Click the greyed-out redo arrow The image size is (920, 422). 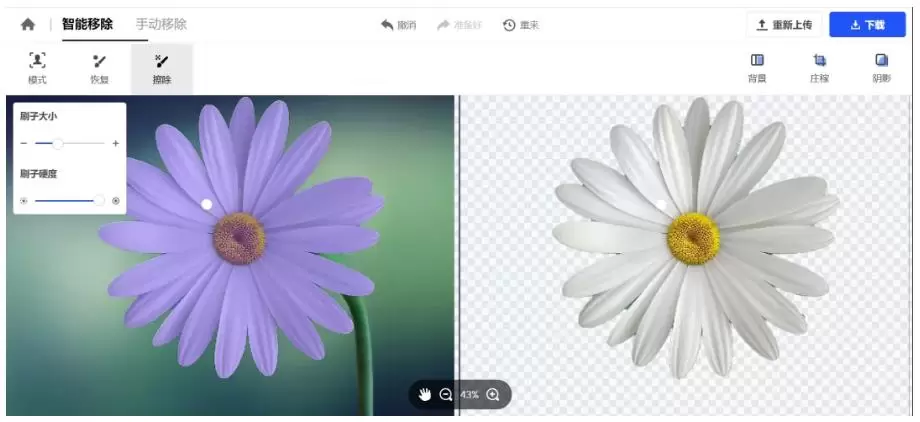click(x=443, y=25)
